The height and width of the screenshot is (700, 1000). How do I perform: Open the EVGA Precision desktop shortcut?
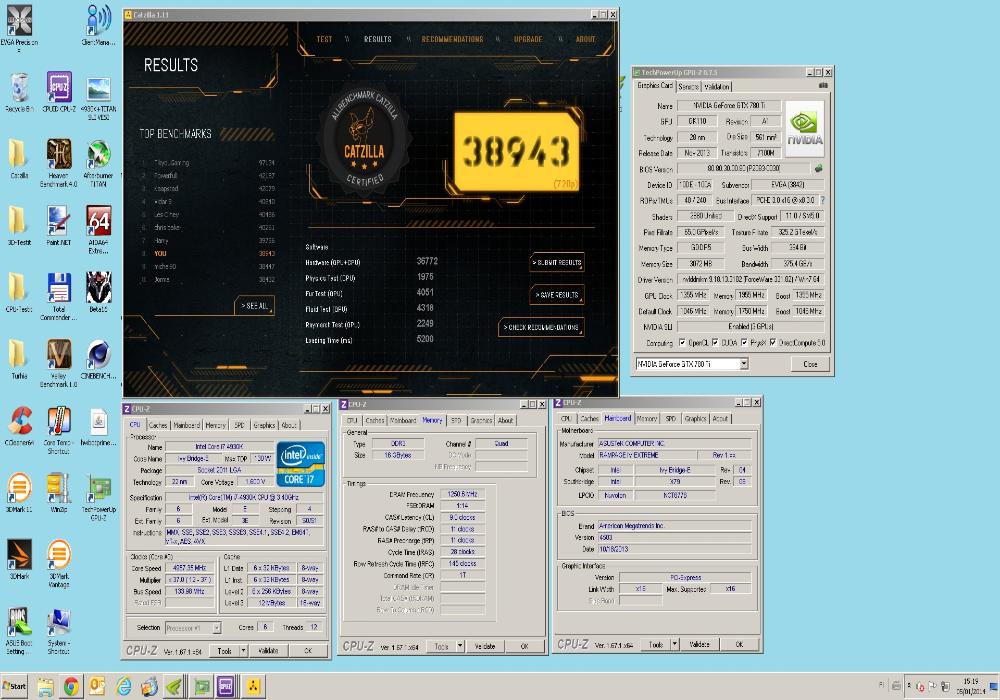coord(19,27)
